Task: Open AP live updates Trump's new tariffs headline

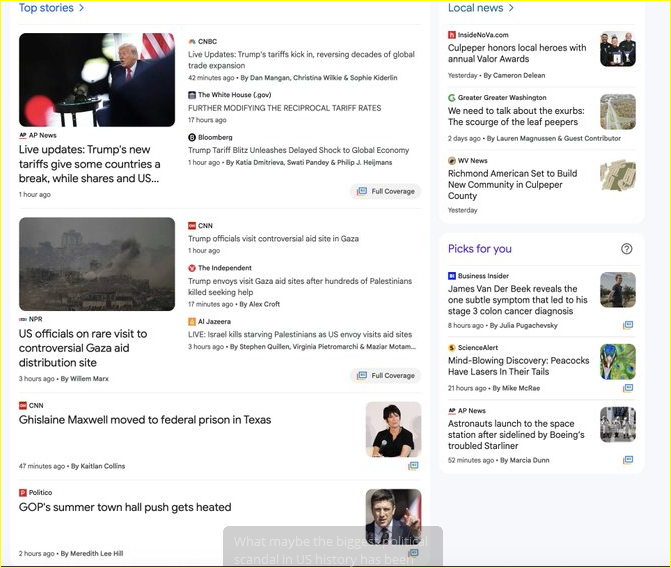Action: click(x=90, y=164)
